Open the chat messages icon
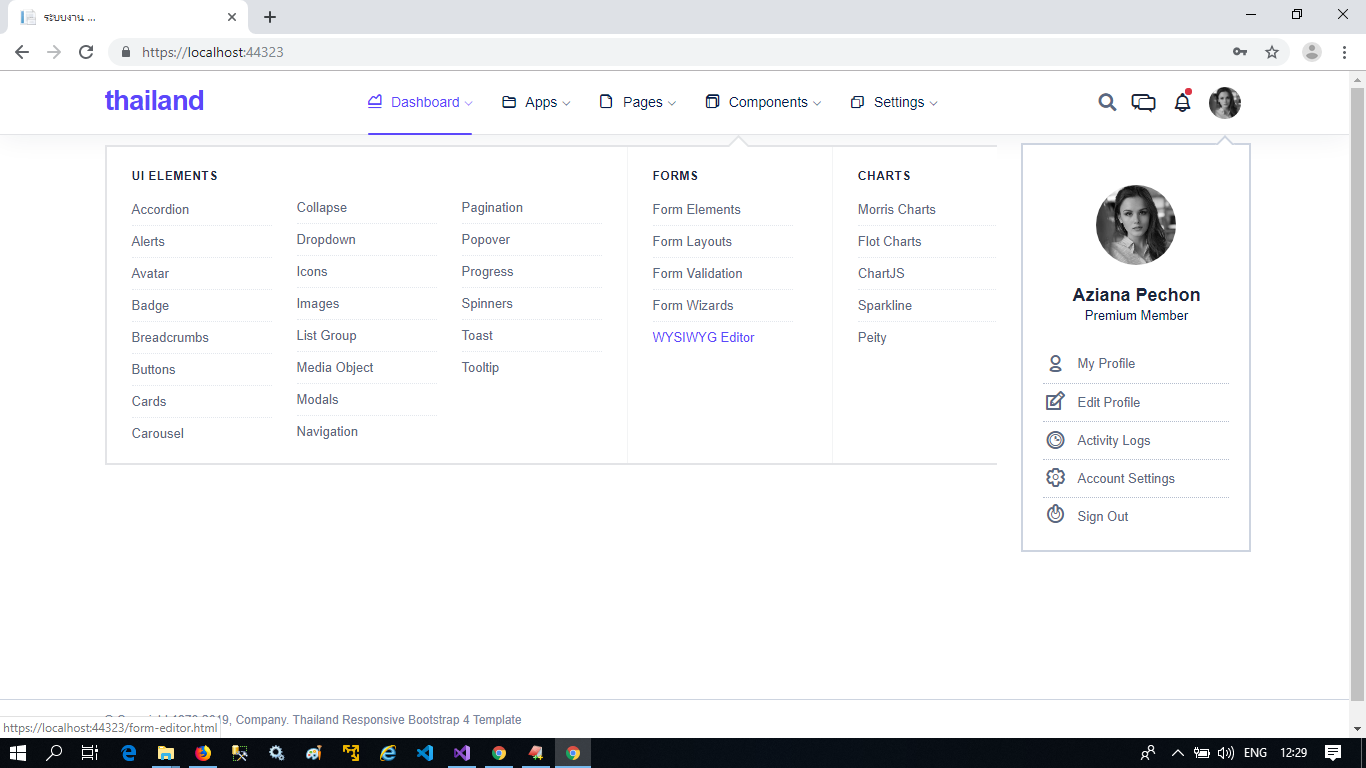The width and height of the screenshot is (1366, 768). click(1143, 102)
